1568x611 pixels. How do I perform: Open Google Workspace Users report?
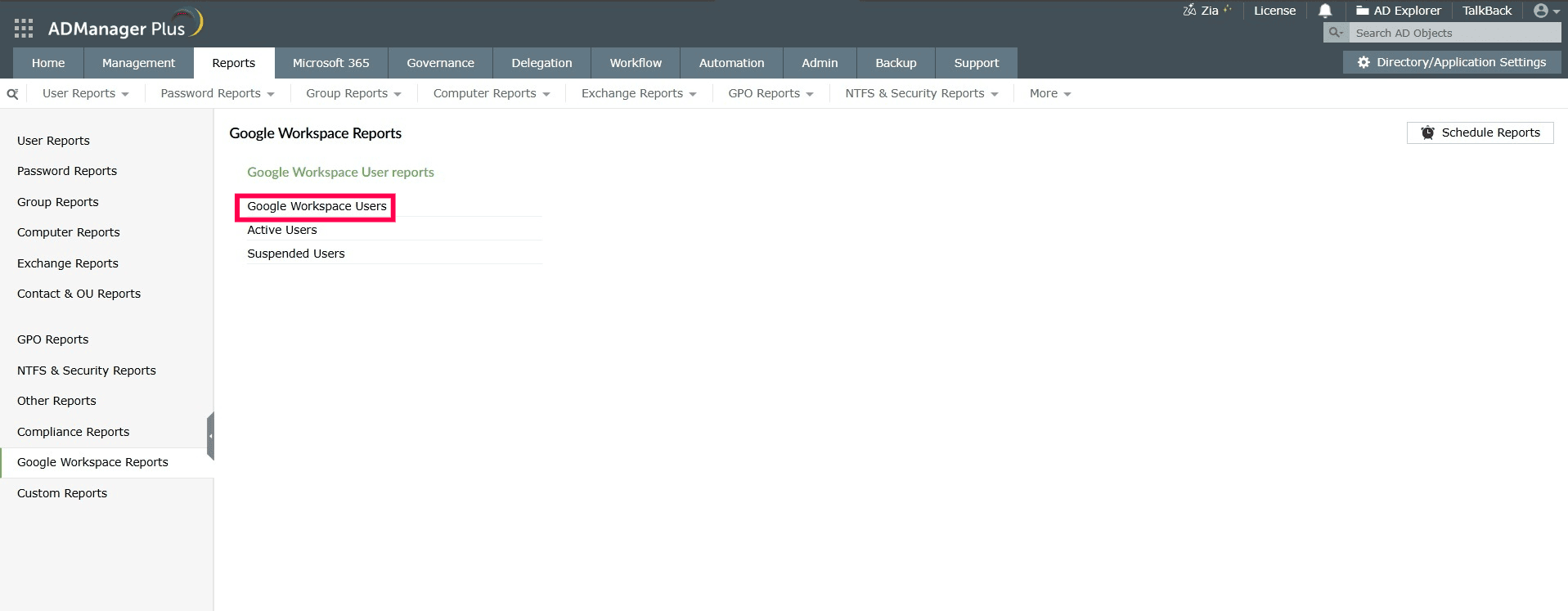pyautogui.click(x=317, y=206)
